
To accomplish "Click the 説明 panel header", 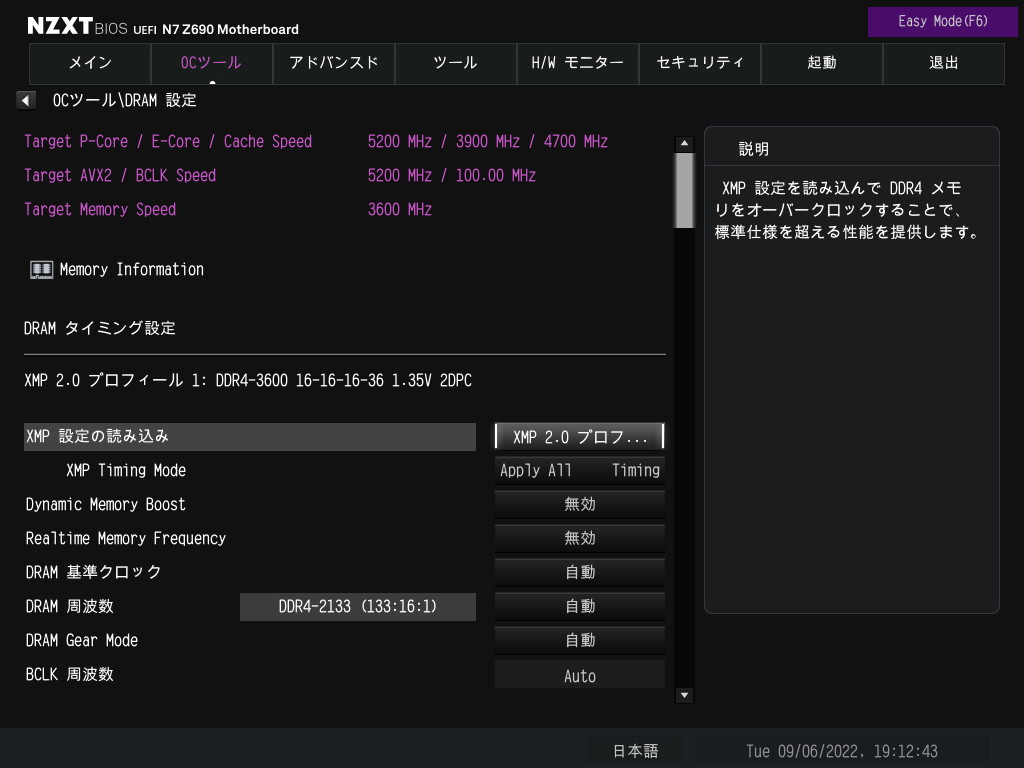I will [754, 149].
